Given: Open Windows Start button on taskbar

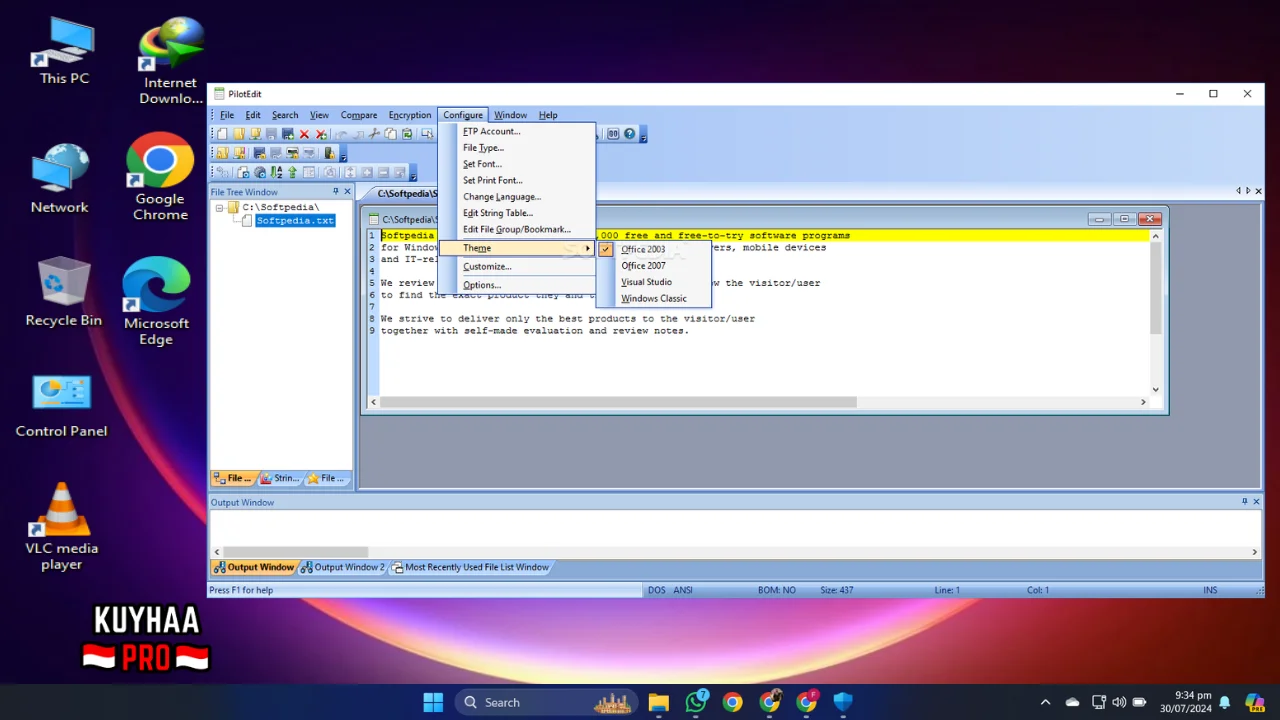Looking at the screenshot, I should pos(433,702).
